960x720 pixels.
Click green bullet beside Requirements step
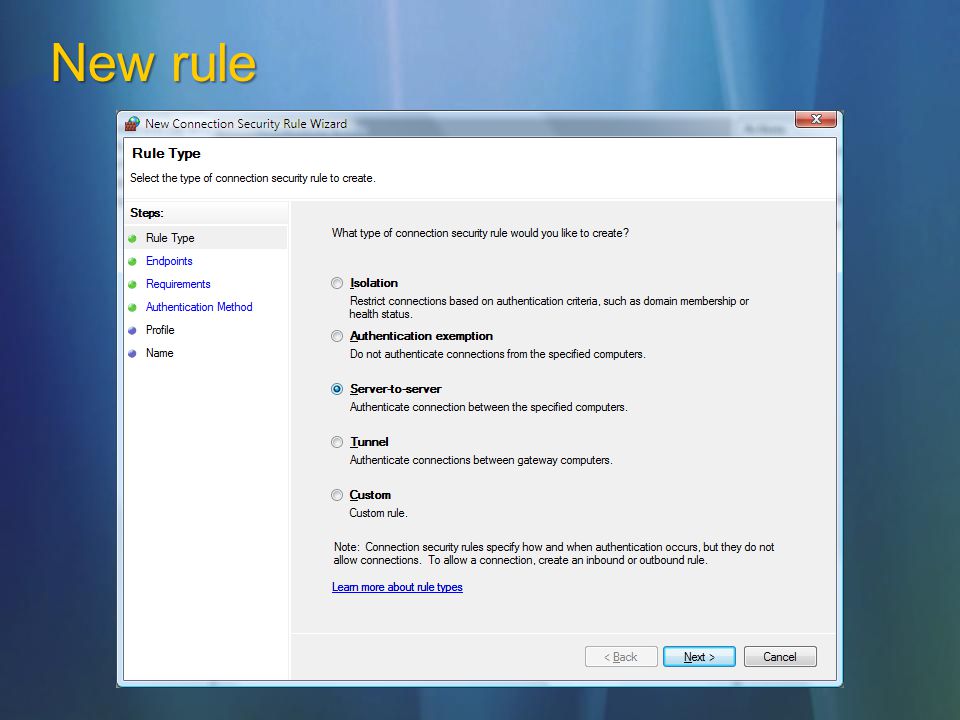(132, 285)
